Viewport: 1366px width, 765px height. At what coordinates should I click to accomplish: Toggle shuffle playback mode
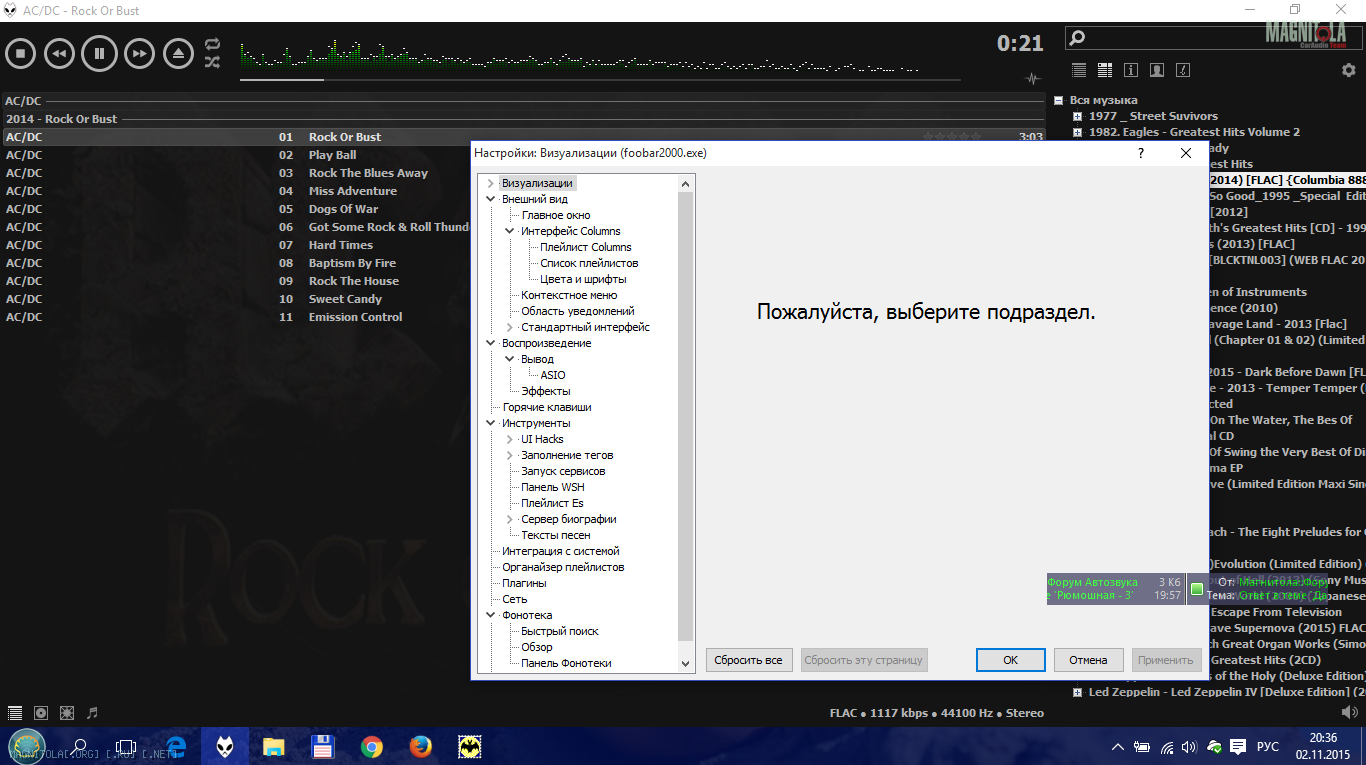click(212, 62)
